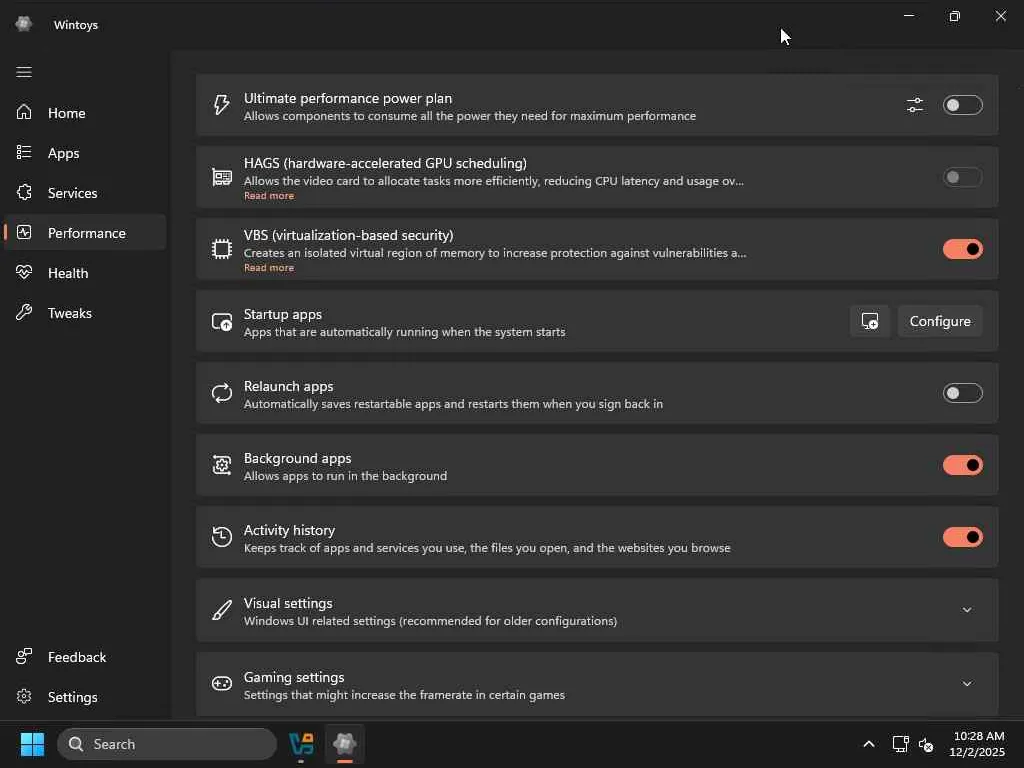This screenshot has height=768, width=1024.
Task: Click the taskbar Search box
Action: coord(167,744)
